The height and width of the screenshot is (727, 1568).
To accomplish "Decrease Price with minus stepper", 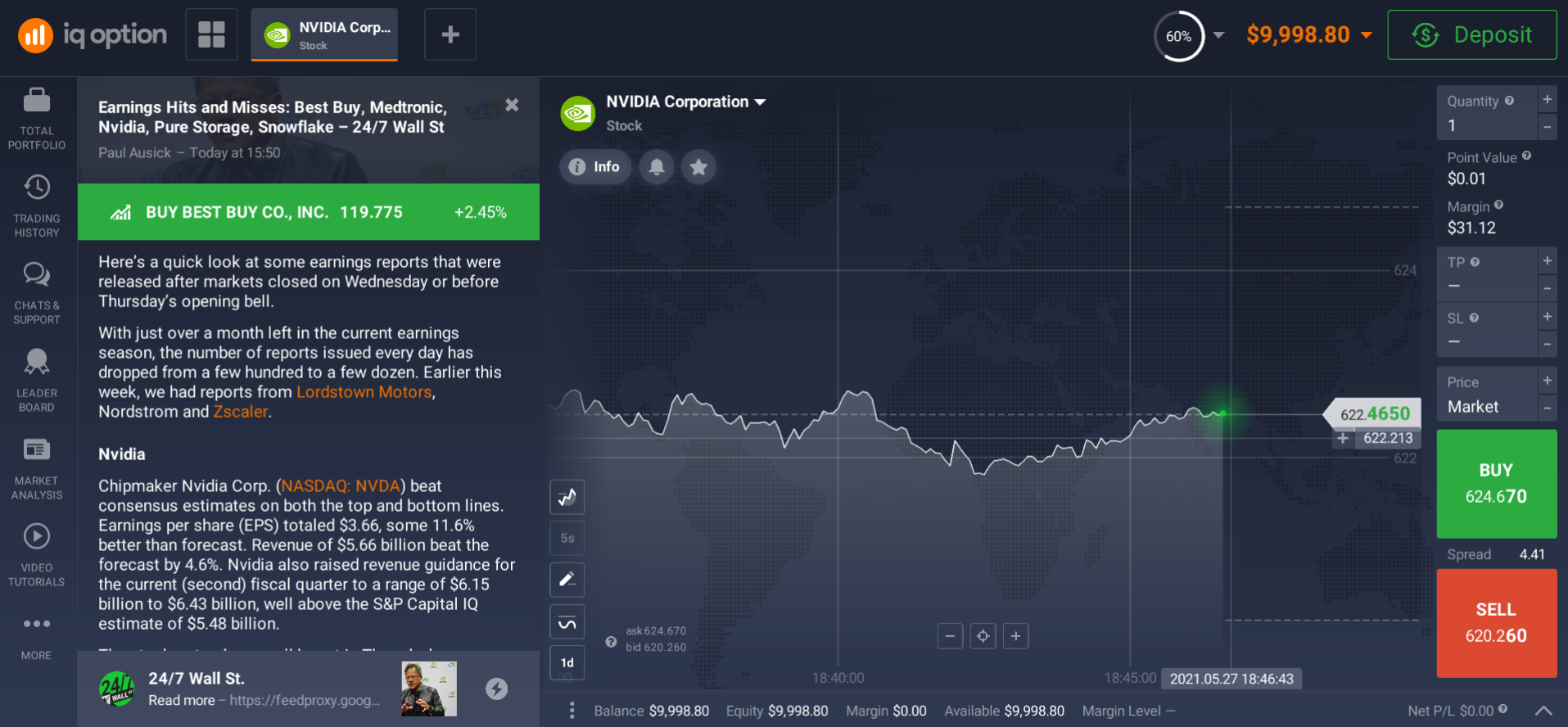I will coord(1548,408).
